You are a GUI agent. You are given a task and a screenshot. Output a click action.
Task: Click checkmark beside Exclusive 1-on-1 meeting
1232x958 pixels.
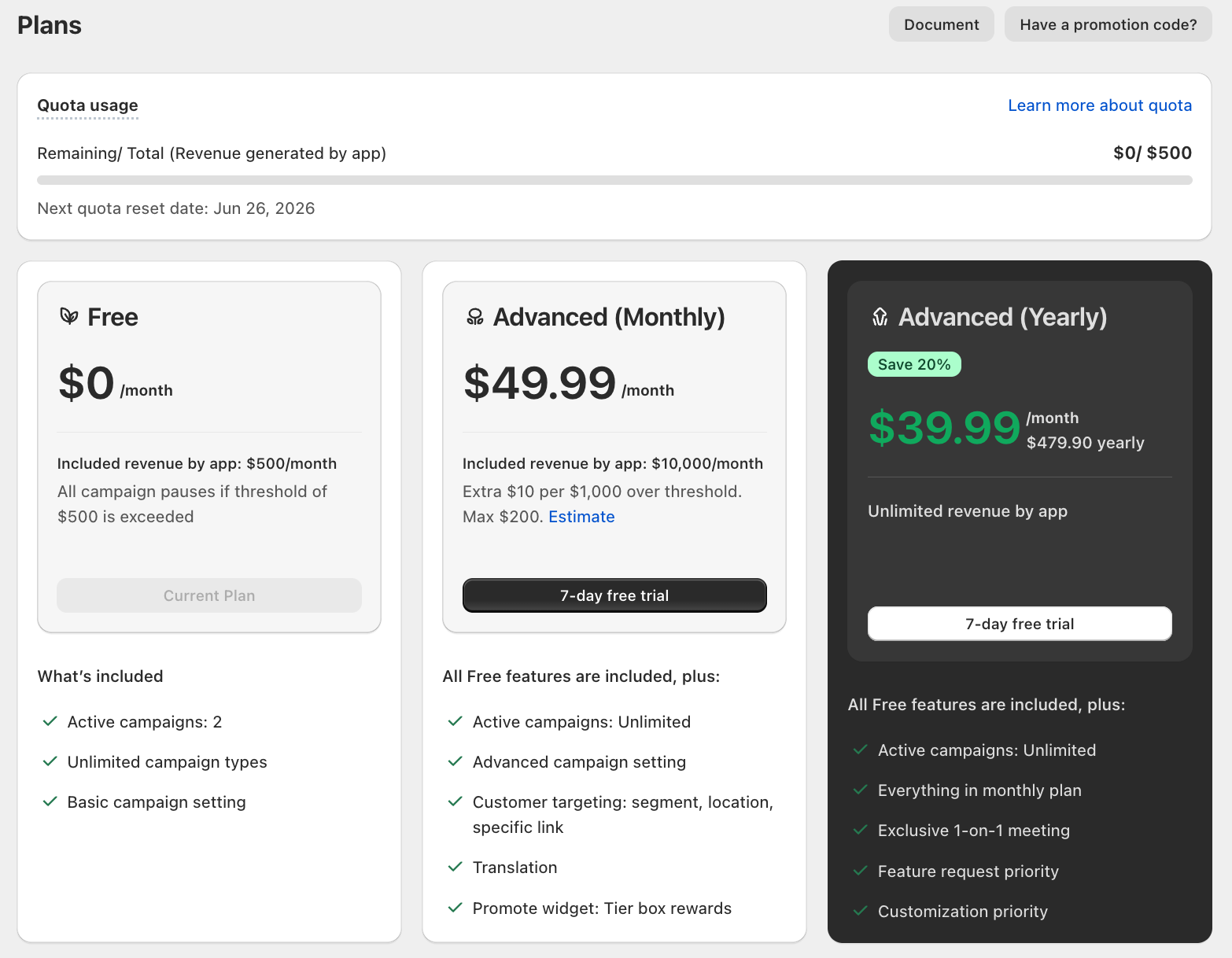tap(861, 830)
